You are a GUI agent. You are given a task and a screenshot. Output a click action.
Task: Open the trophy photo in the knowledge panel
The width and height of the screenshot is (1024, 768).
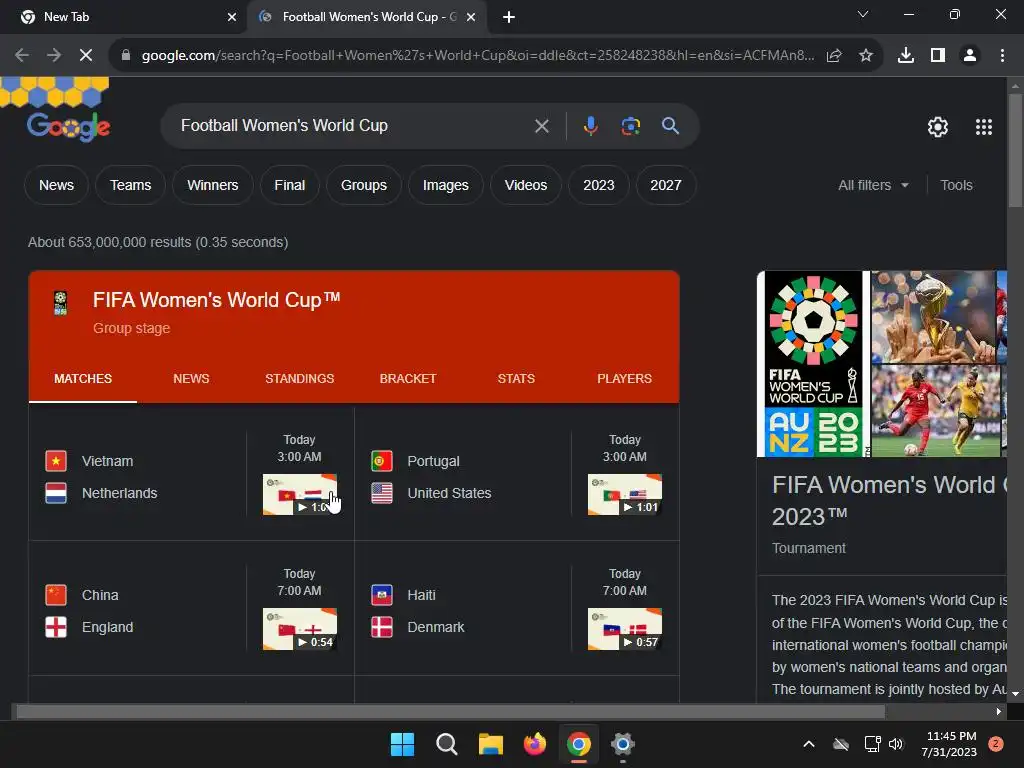click(933, 317)
